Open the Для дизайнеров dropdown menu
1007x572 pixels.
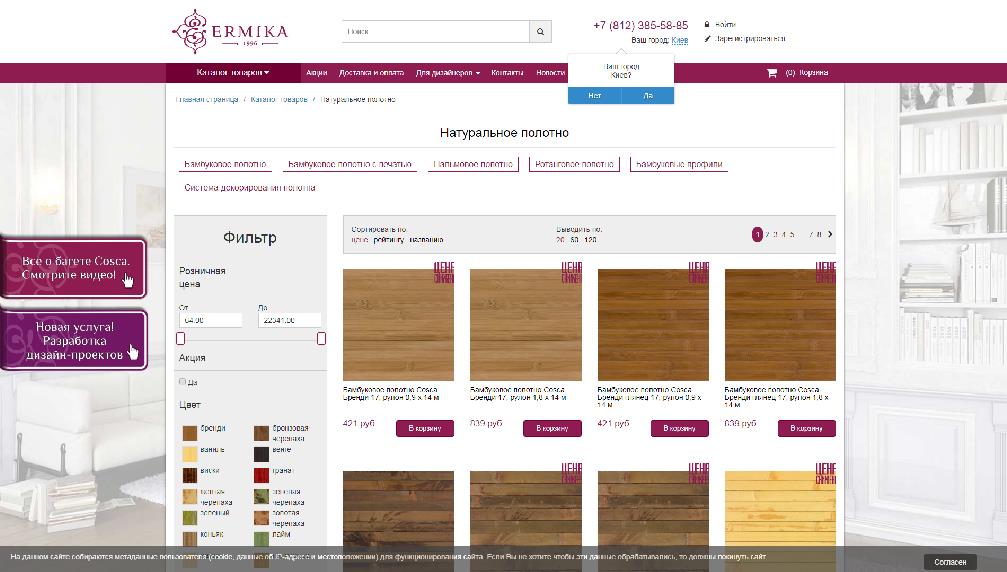448,73
